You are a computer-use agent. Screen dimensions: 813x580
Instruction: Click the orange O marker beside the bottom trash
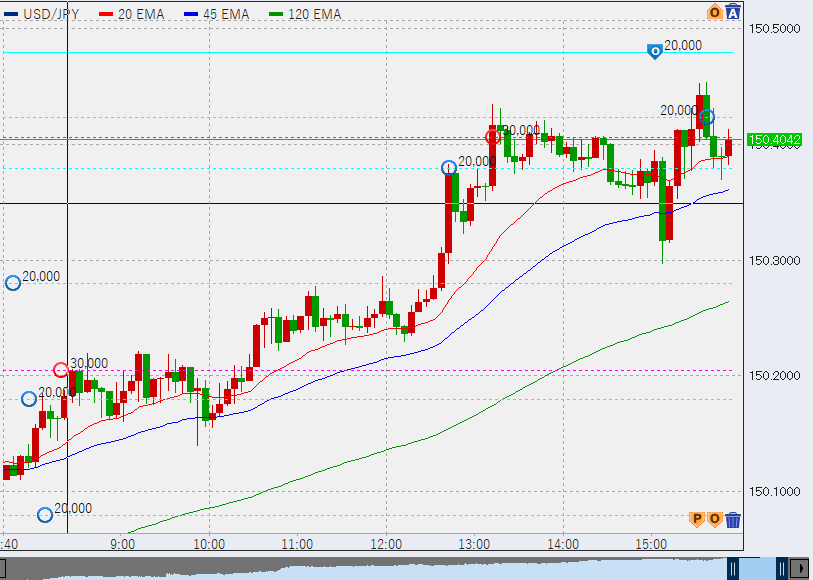pos(714,518)
